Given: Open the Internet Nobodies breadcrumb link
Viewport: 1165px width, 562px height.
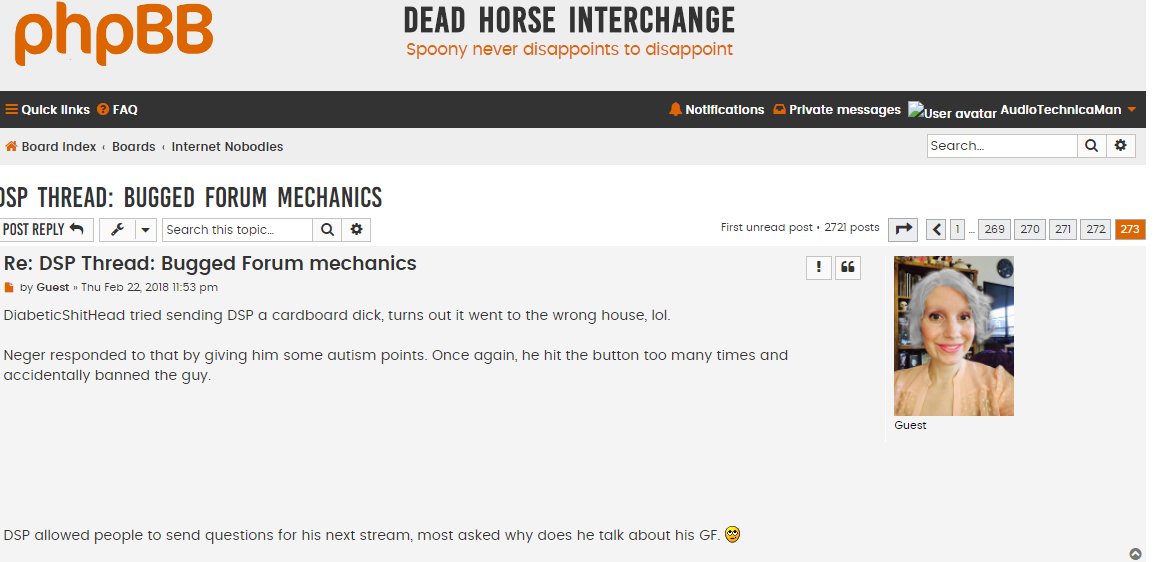Looking at the screenshot, I should click(x=227, y=146).
